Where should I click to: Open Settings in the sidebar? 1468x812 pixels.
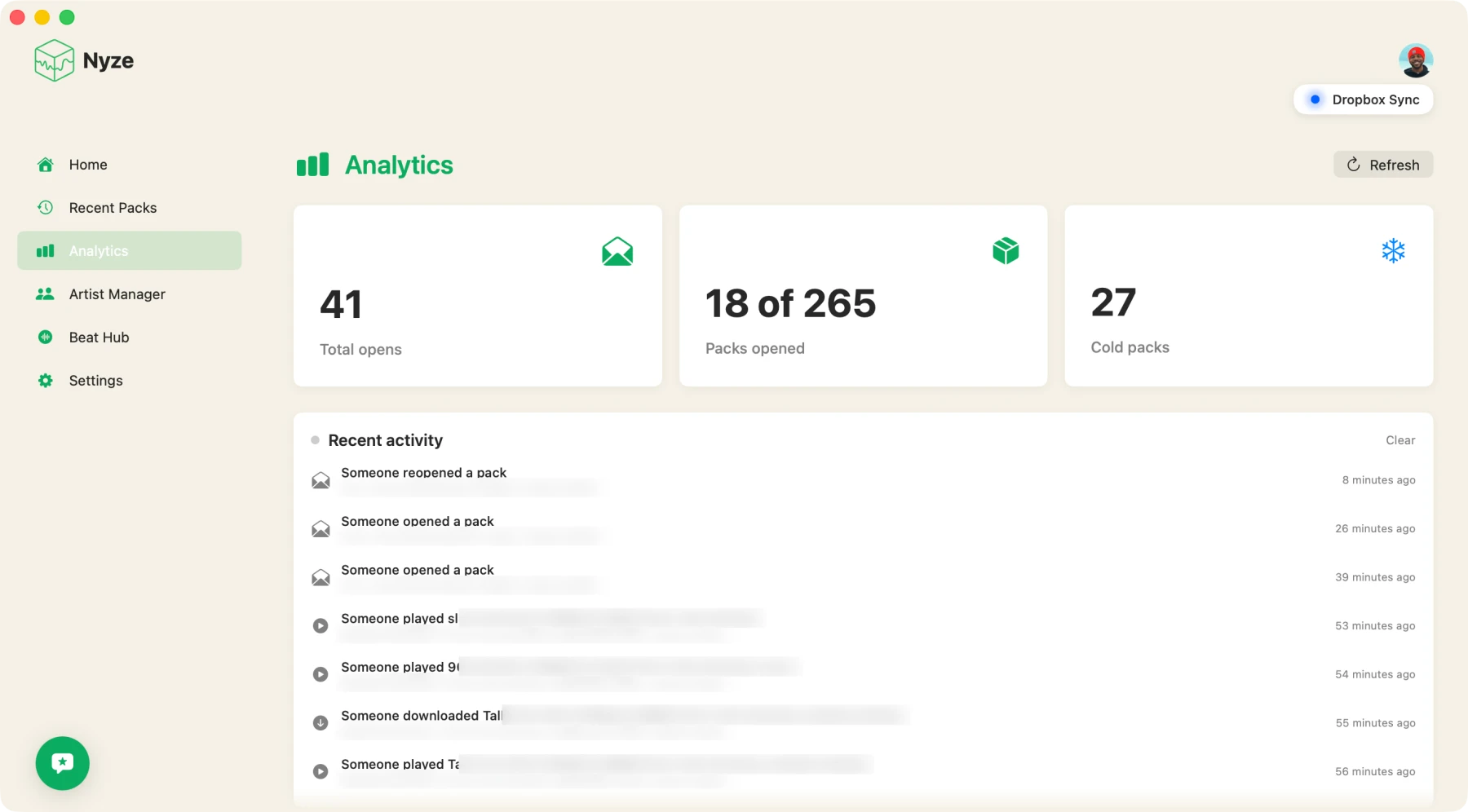[129, 381]
